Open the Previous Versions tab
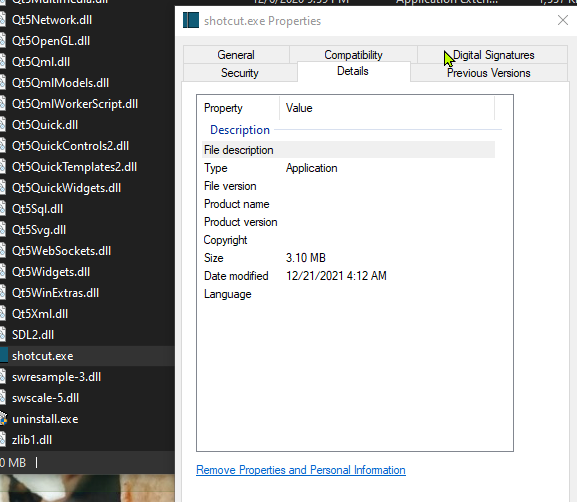The width and height of the screenshot is (577, 502). point(489,73)
